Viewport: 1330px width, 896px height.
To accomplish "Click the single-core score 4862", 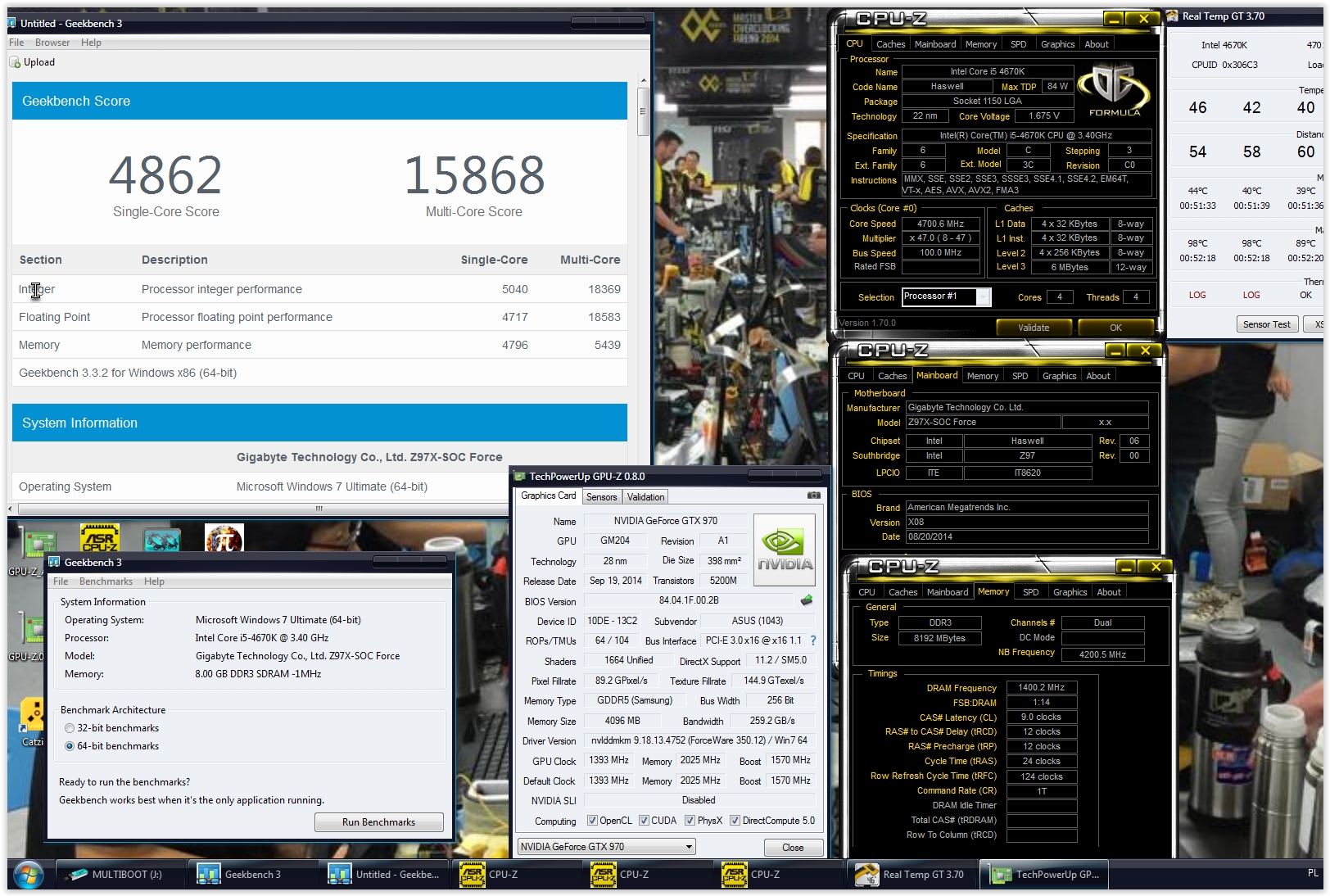I will [x=165, y=175].
